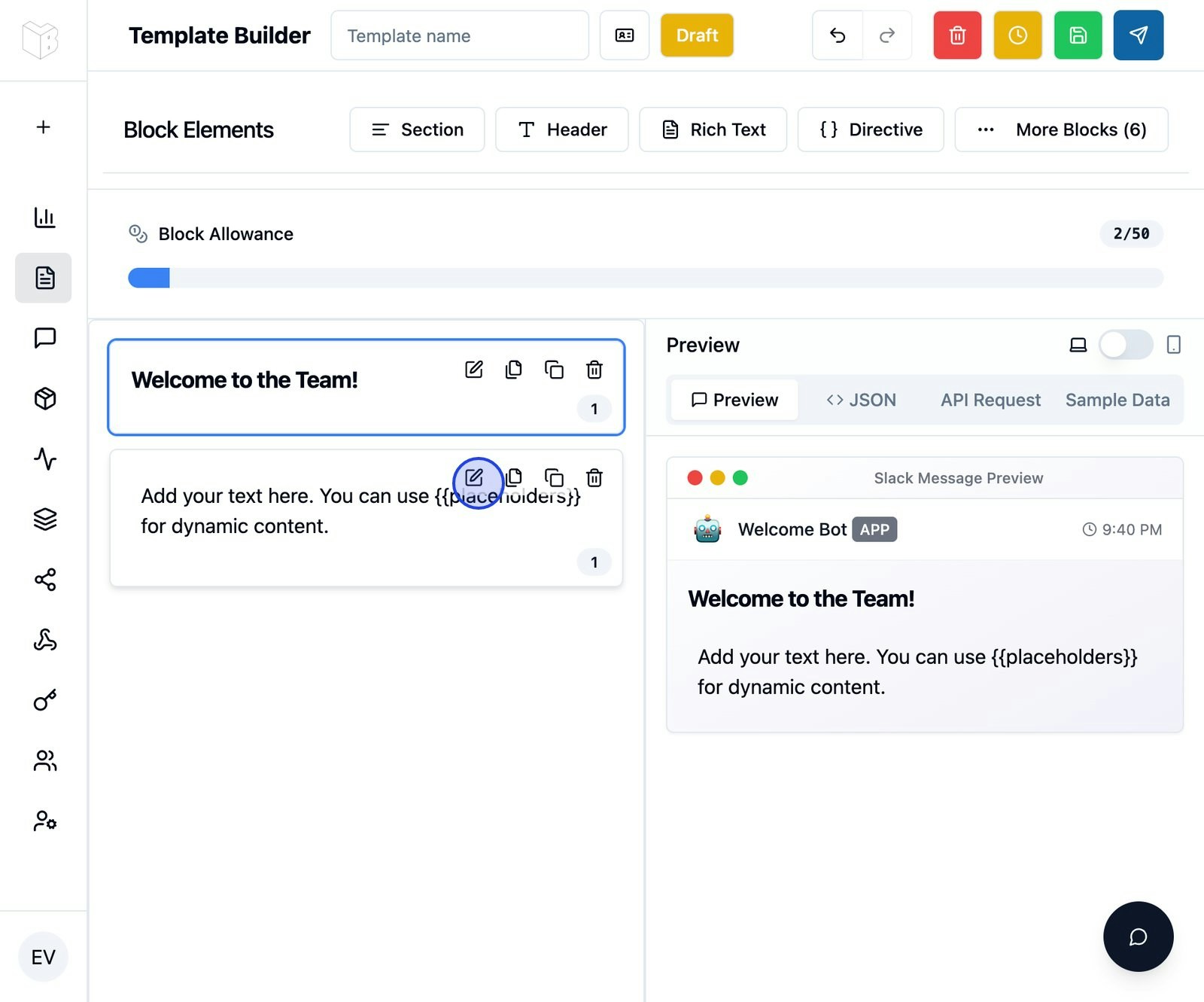Click the Template Builder title
1204x1002 pixels.
[219, 35]
